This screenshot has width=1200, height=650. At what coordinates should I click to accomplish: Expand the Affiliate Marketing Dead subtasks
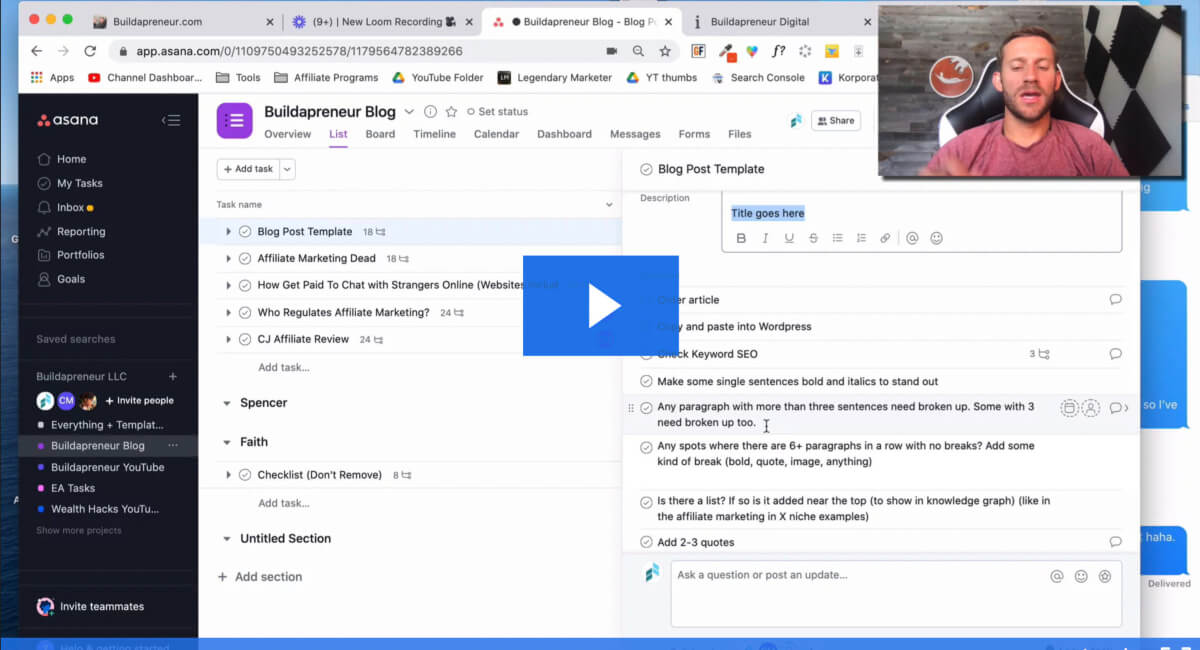[x=229, y=259]
